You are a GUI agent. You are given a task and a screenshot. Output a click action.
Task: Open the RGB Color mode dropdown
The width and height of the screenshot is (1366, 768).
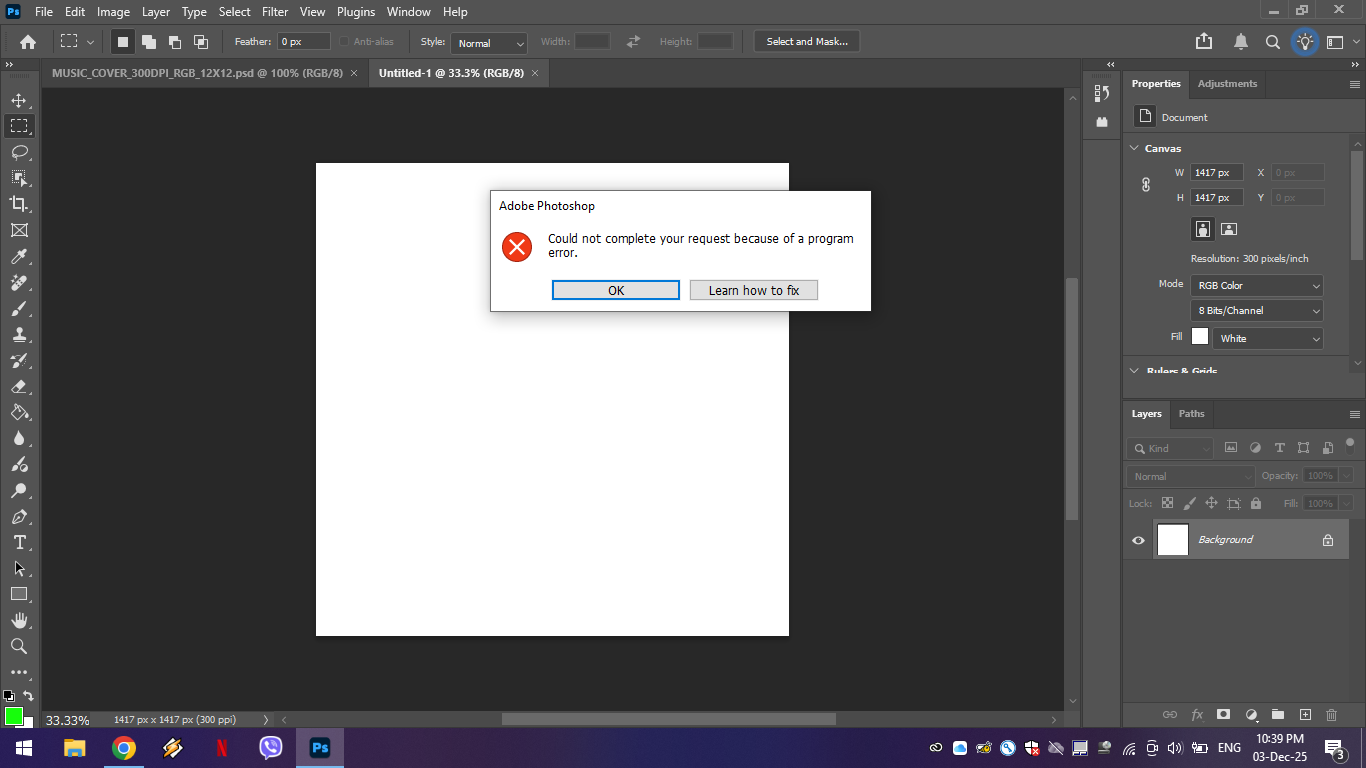click(x=1256, y=285)
